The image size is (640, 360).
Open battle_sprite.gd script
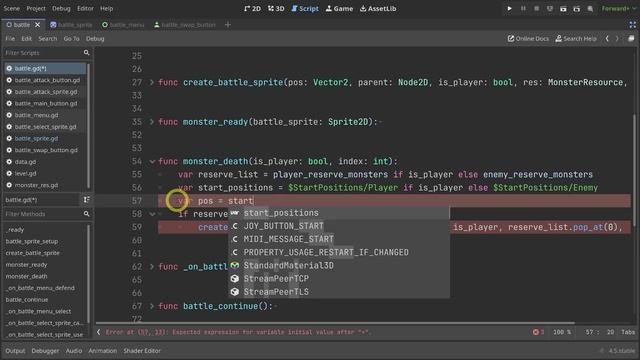click(45, 138)
